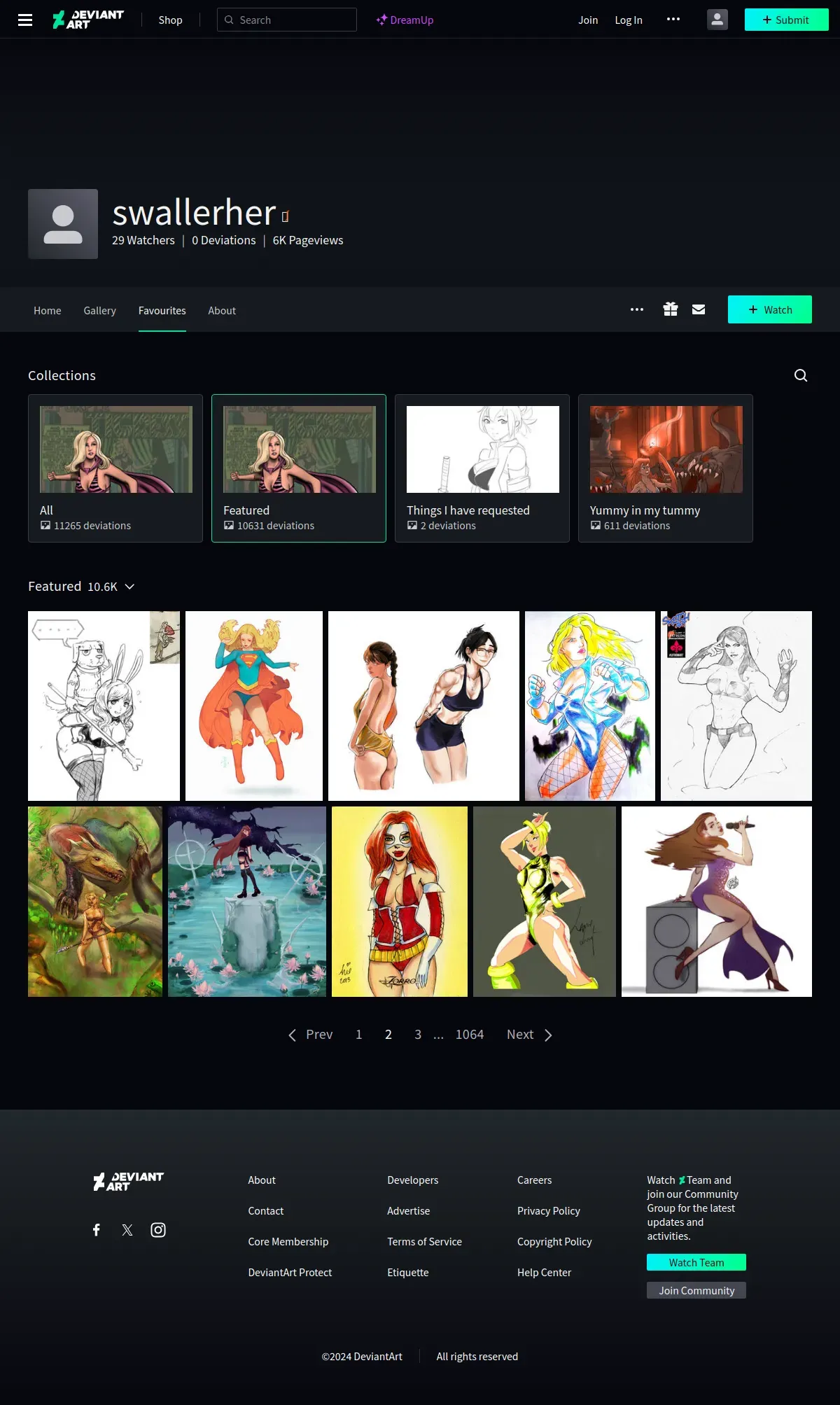The image size is (840, 1405).
Task: Open Yummy in my tummy collection
Action: (x=666, y=468)
